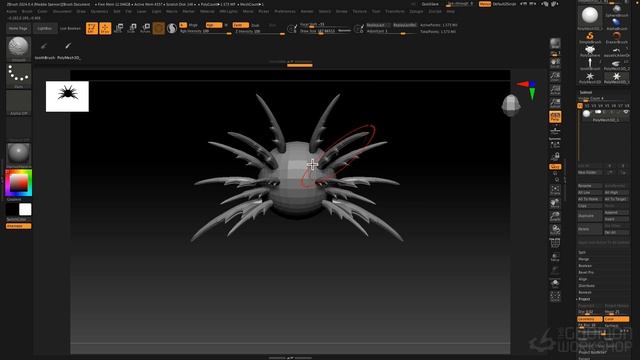Click the Home Page button

pyautogui.click(x=18, y=29)
